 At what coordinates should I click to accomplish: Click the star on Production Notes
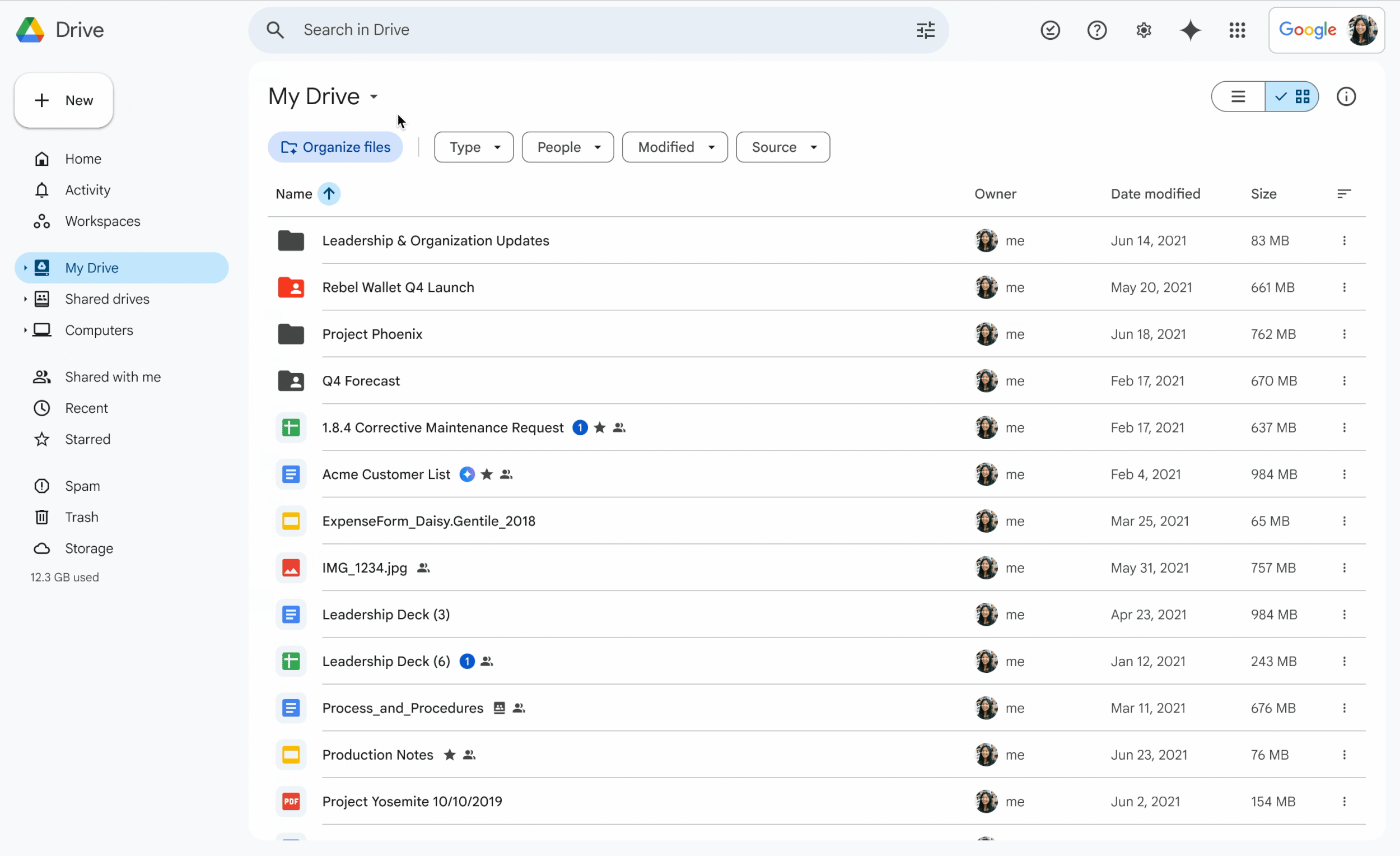coord(449,755)
